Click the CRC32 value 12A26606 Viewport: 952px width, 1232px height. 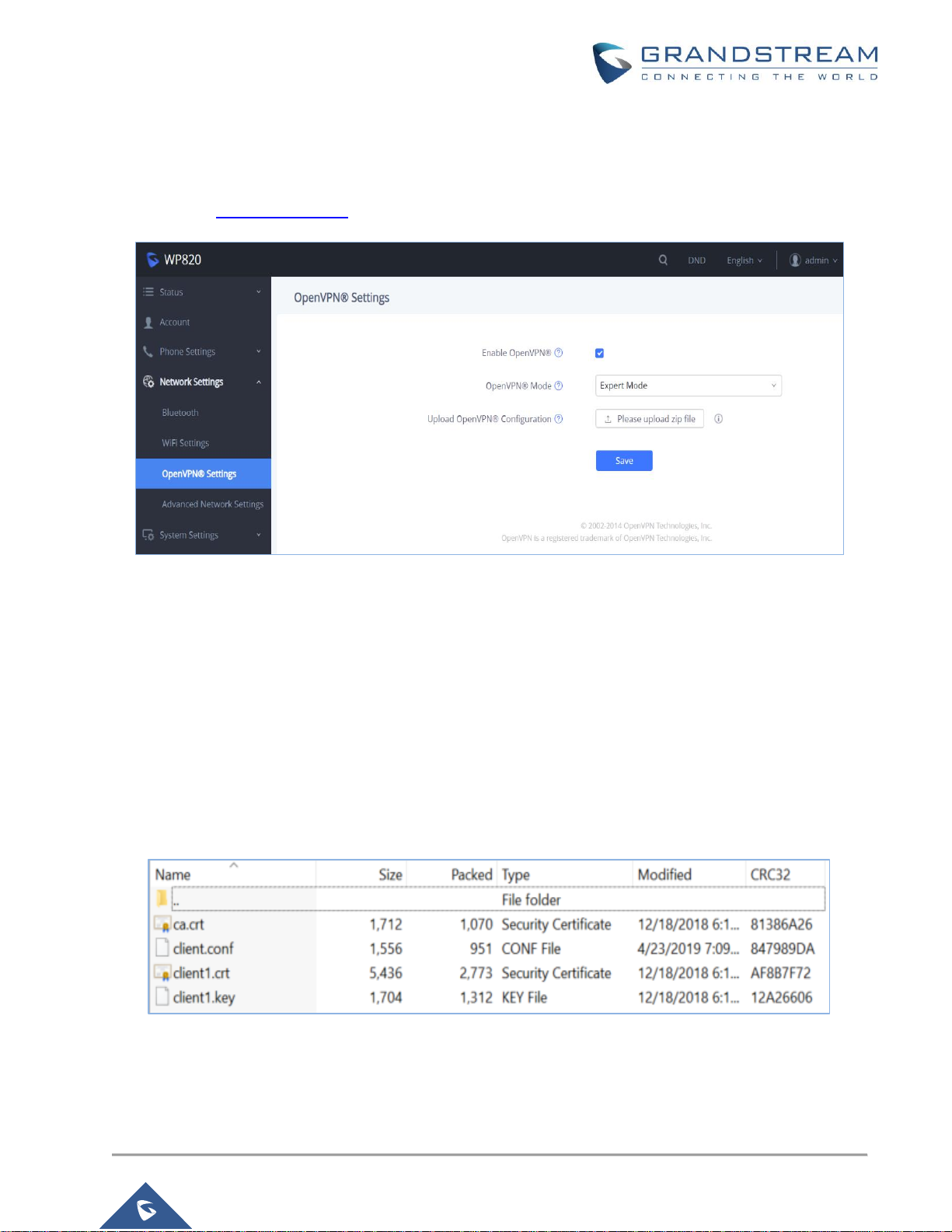coord(782,997)
